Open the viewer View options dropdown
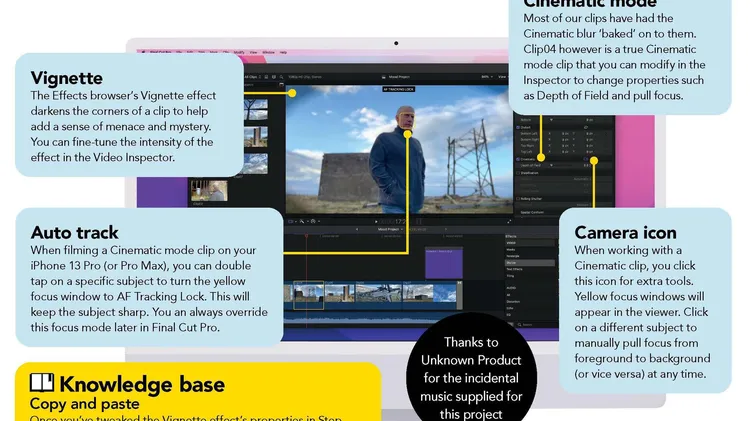The height and width of the screenshot is (421, 750). coord(502,77)
